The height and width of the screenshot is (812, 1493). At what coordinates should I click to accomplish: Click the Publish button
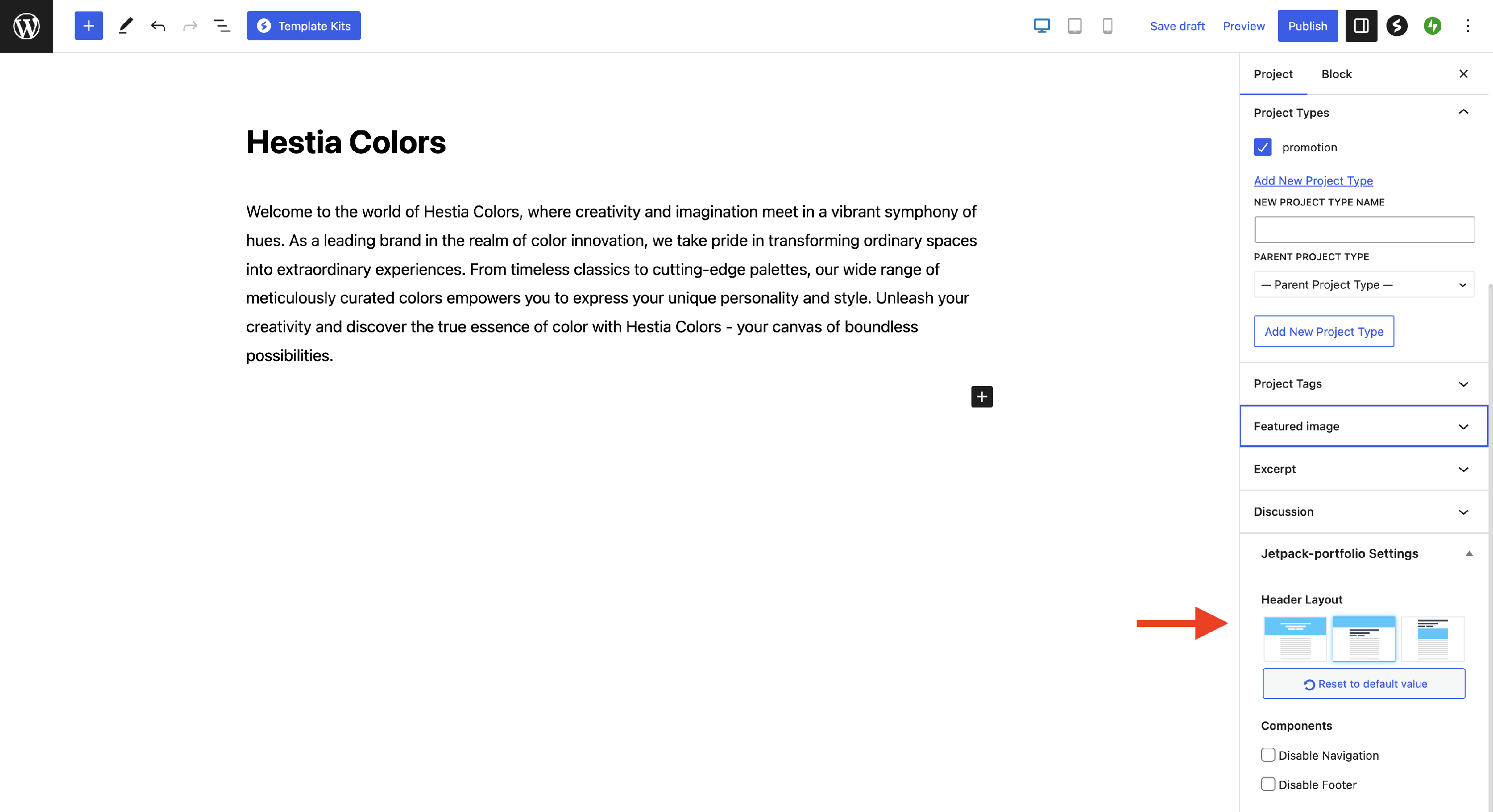coord(1307,26)
